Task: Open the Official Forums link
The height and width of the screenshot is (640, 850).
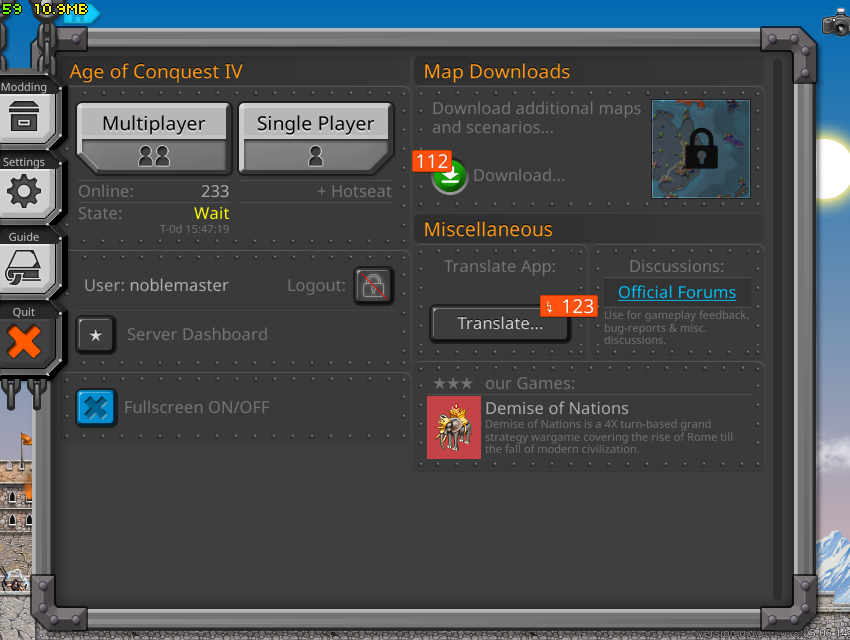Action: click(676, 292)
